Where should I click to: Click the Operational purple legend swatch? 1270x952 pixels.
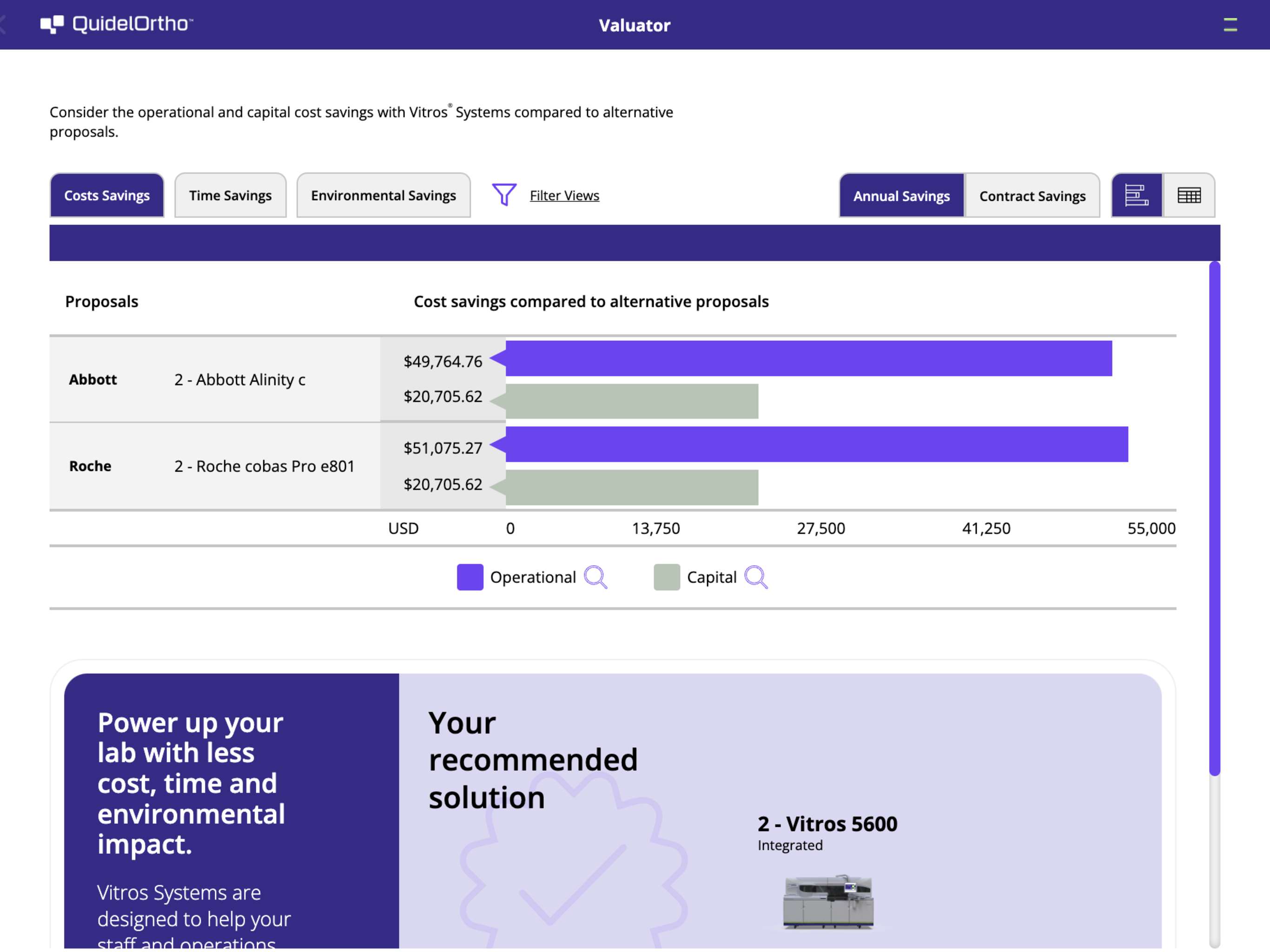click(470, 577)
